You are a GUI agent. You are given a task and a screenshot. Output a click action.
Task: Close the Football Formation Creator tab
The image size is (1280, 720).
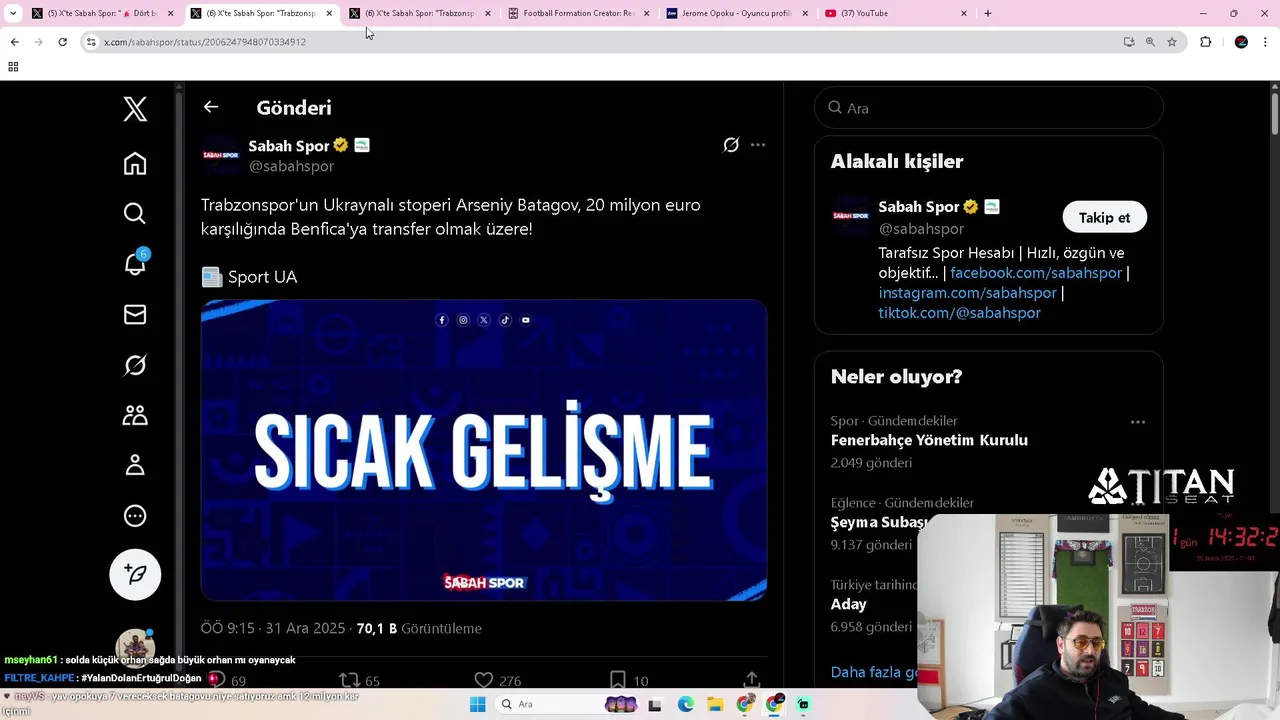coord(646,13)
